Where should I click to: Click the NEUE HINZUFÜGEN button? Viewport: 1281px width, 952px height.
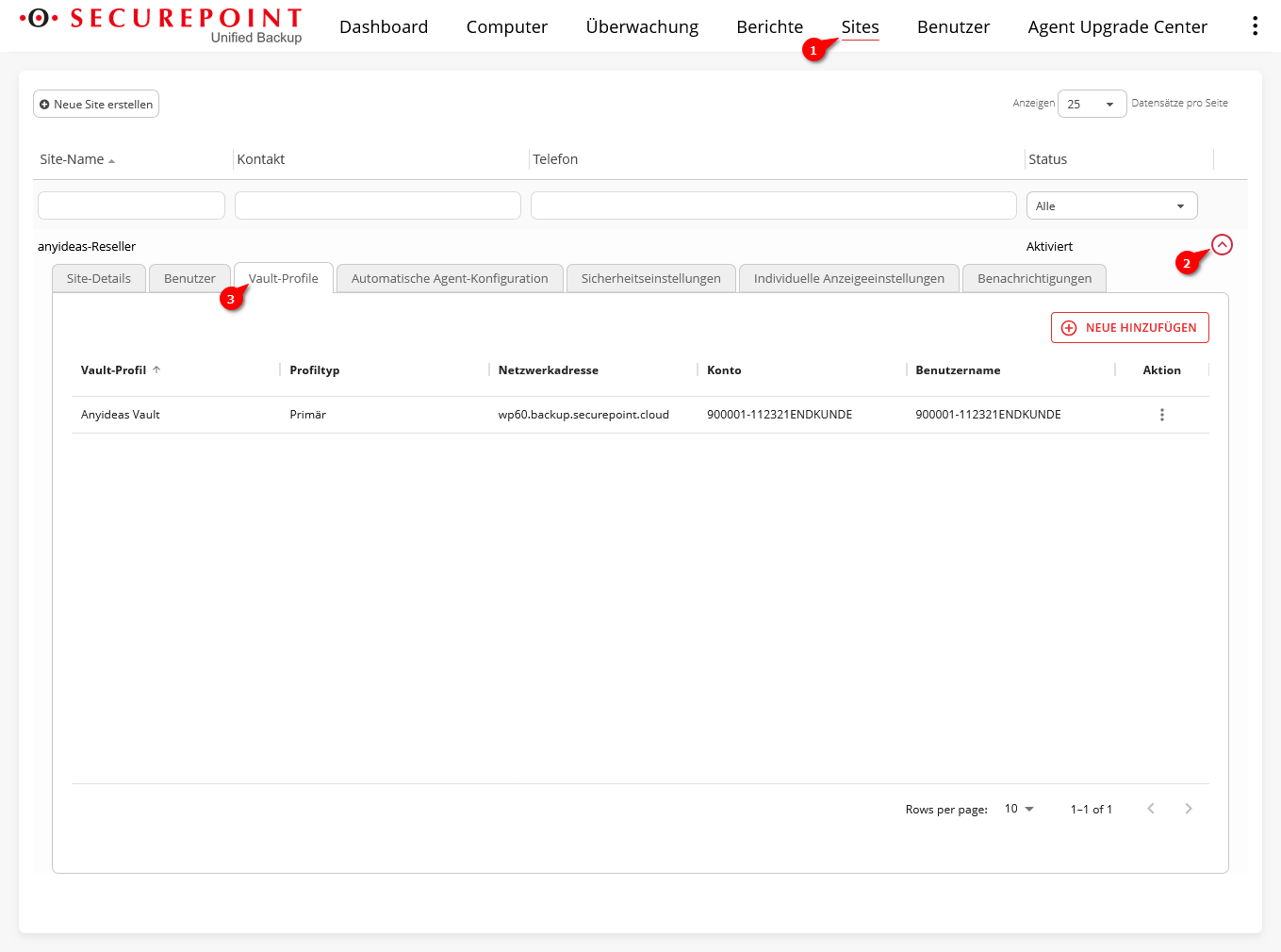click(x=1129, y=328)
